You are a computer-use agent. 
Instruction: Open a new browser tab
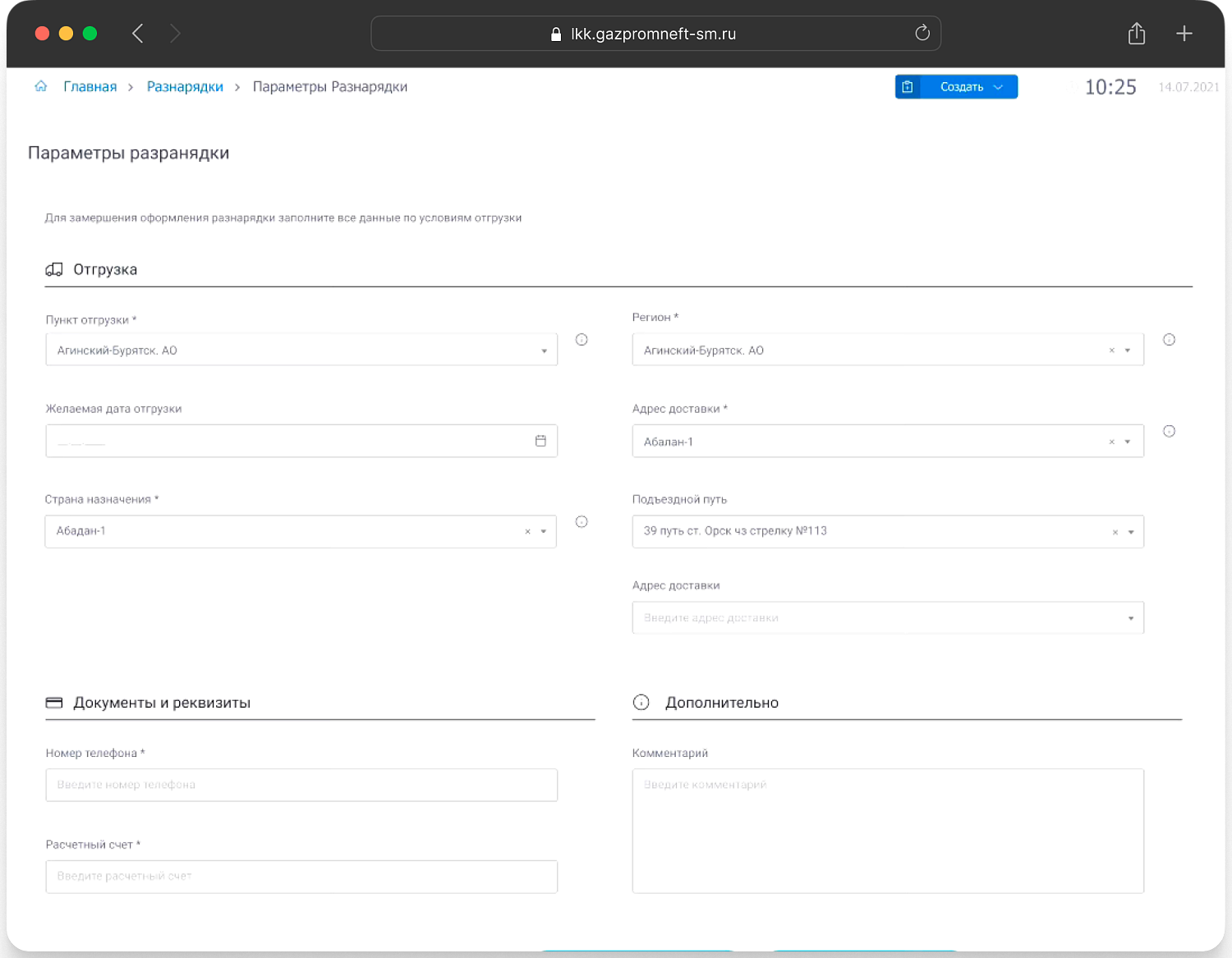coord(1184,34)
